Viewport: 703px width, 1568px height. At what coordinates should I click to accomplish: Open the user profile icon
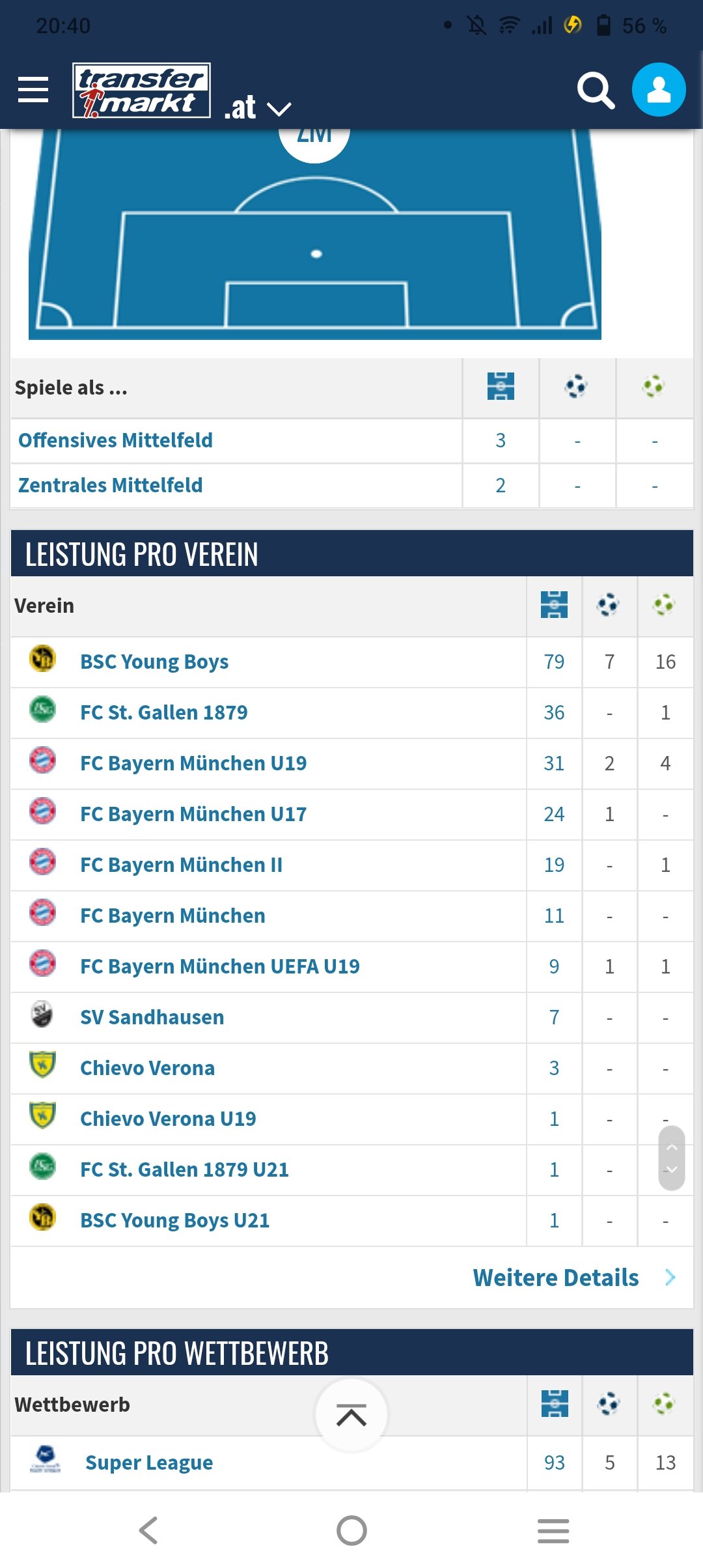(x=659, y=90)
